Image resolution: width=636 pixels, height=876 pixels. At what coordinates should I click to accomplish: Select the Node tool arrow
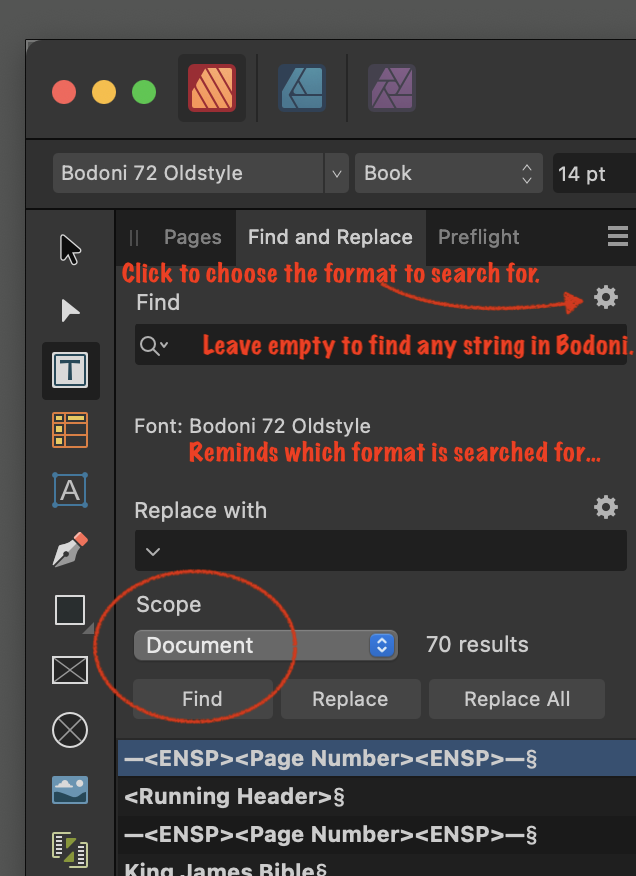click(69, 311)
